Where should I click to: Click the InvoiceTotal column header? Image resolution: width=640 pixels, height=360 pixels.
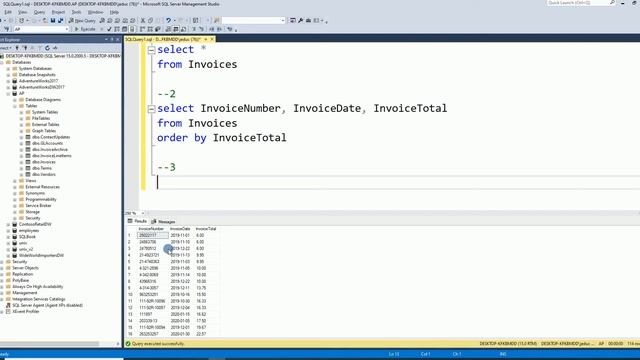click(206, 229)
